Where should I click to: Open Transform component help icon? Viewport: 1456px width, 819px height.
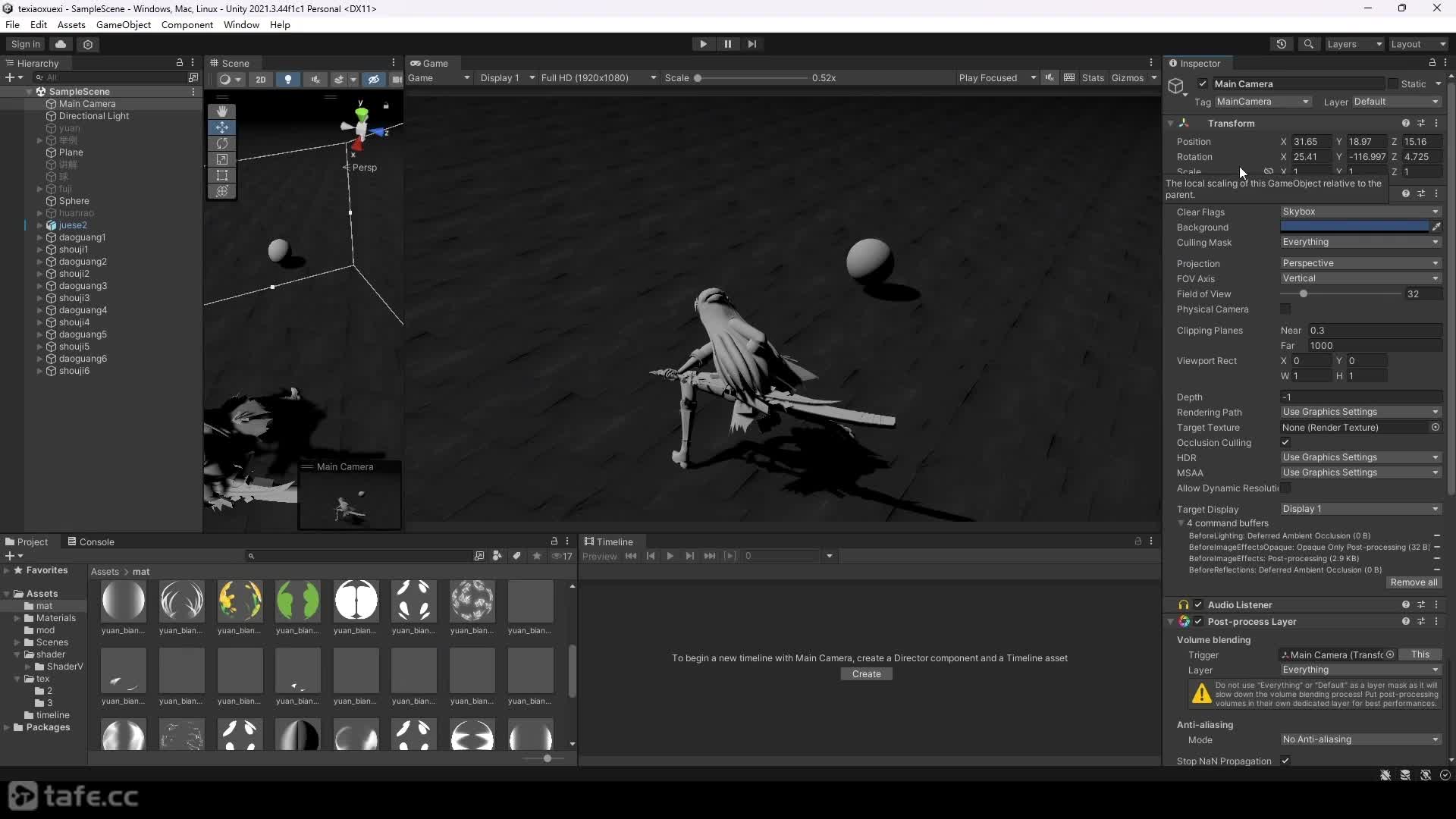(x=1406, y=123)
